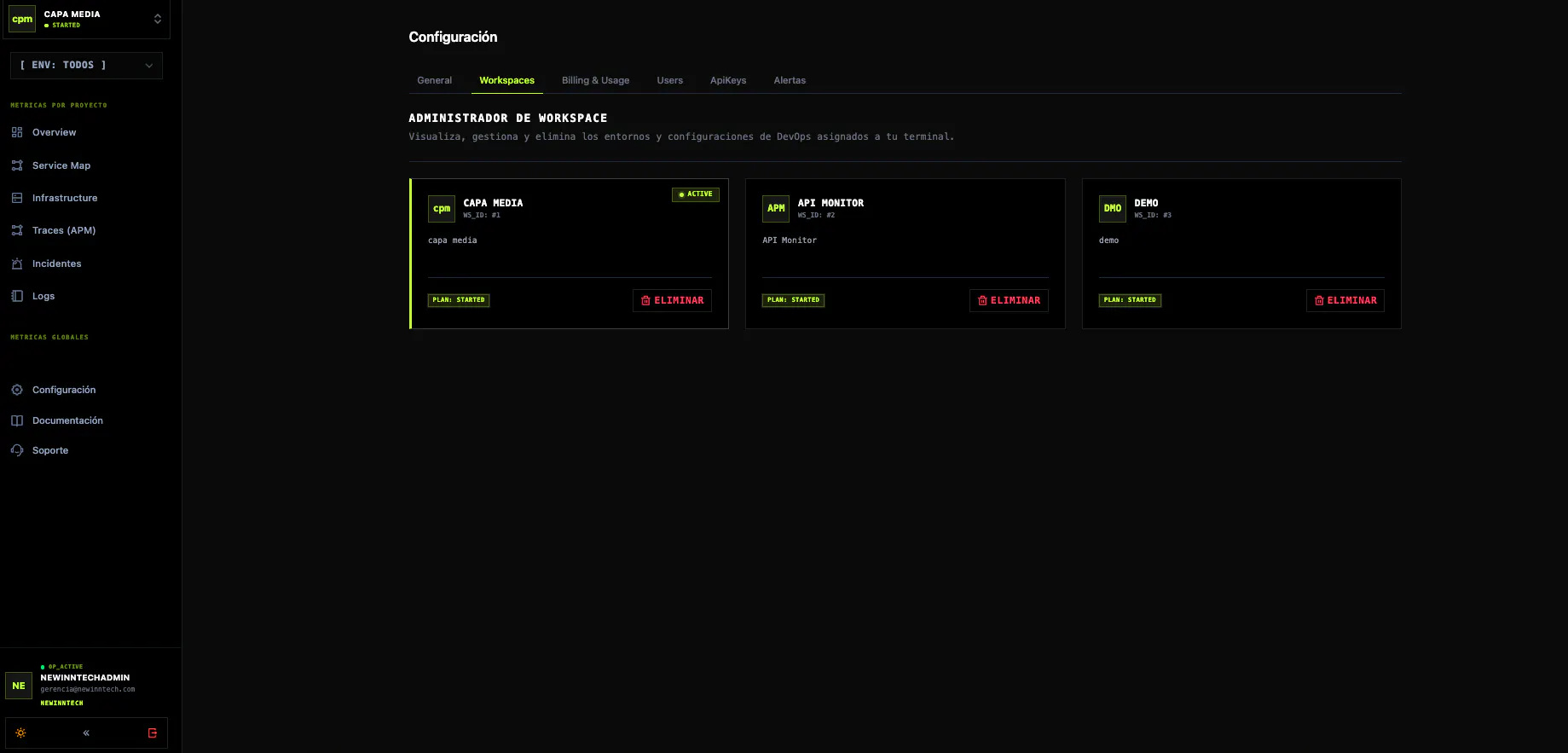Image resolution: width=1568 pixels, height=753 pixels.
Task: Delete the API MONITOR workspace with ELIMINAR
Action: point(1009,300)
